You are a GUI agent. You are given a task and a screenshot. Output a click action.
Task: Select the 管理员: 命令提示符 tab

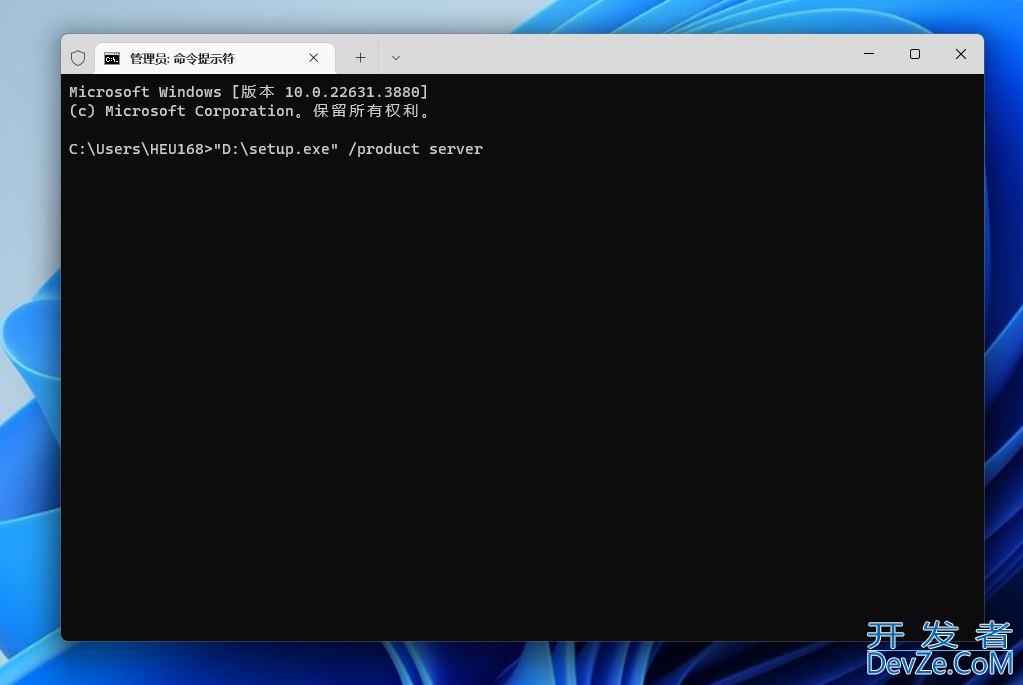point(215,58)
